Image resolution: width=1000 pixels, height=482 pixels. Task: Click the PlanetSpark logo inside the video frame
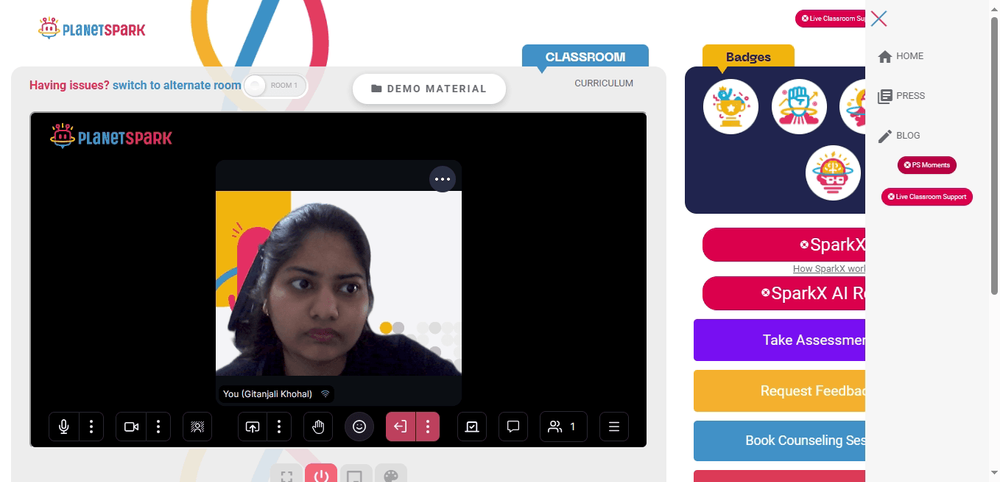111,136
